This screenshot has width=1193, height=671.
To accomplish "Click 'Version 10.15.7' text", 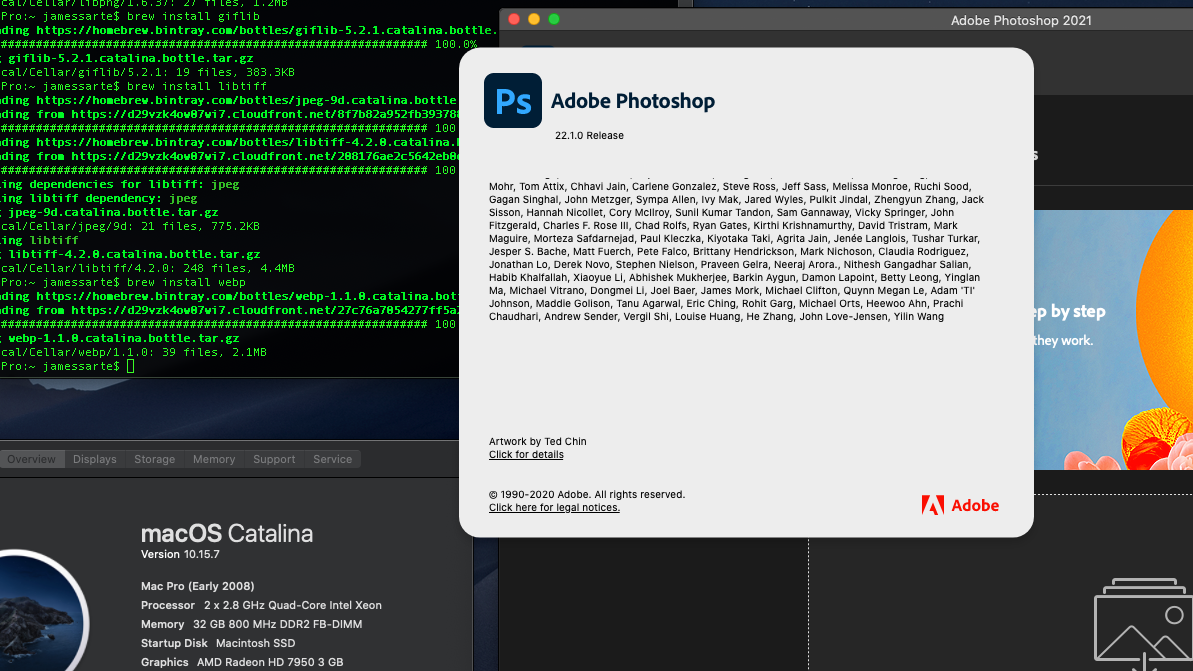I will tap(180, 554).
